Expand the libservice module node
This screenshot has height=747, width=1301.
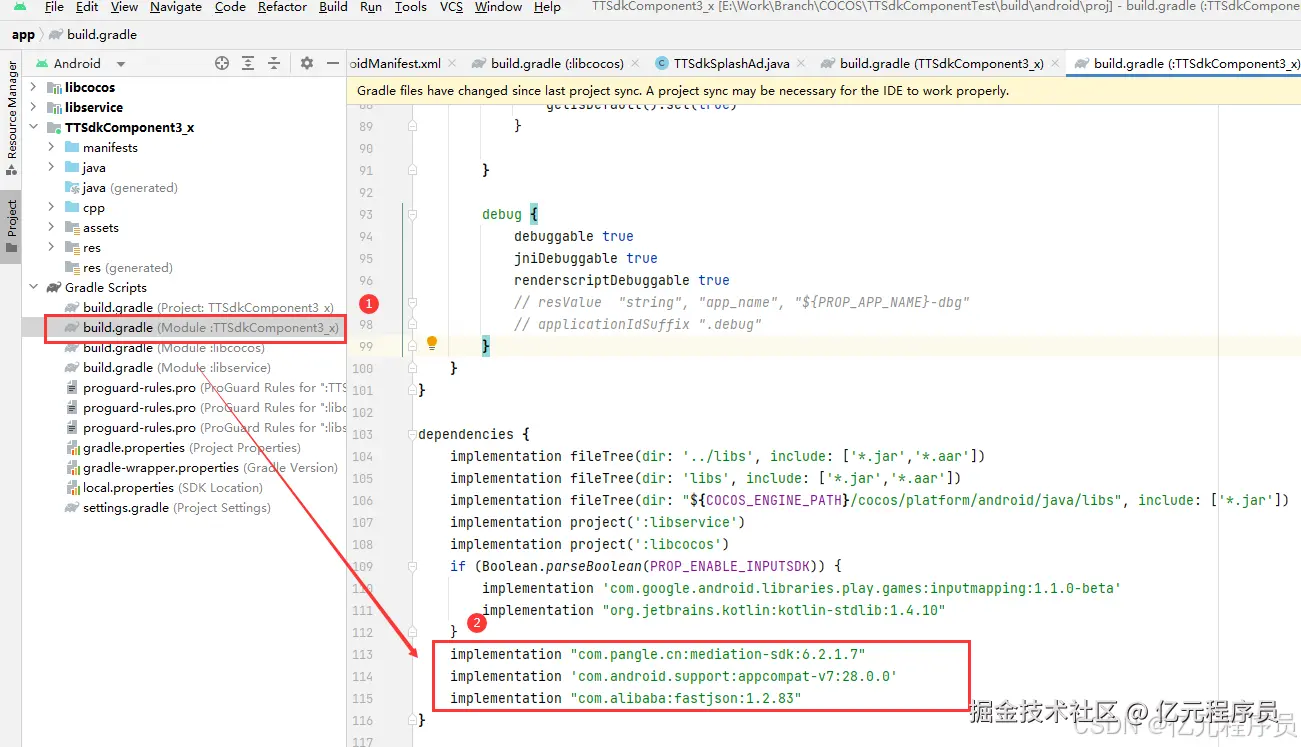33,108
